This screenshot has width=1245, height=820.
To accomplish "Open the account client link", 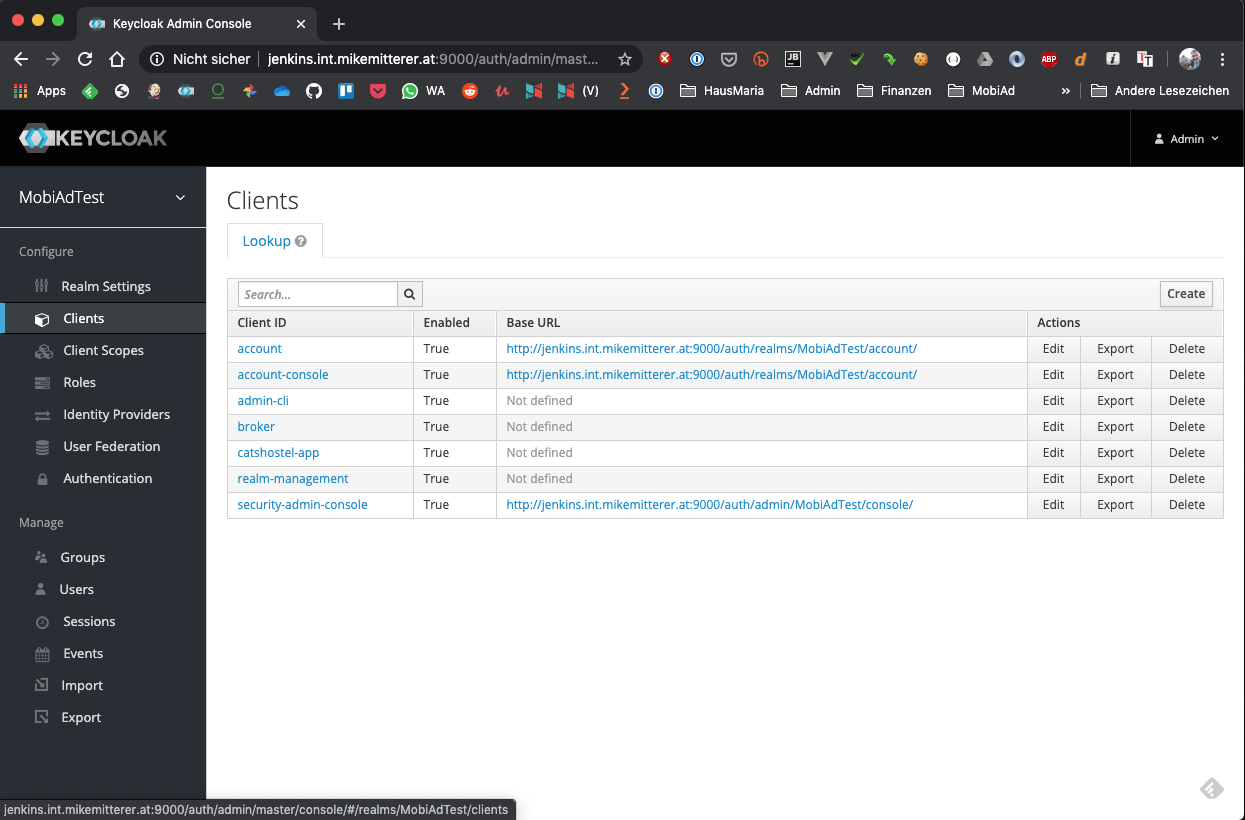I will click(x=259, y=349).
